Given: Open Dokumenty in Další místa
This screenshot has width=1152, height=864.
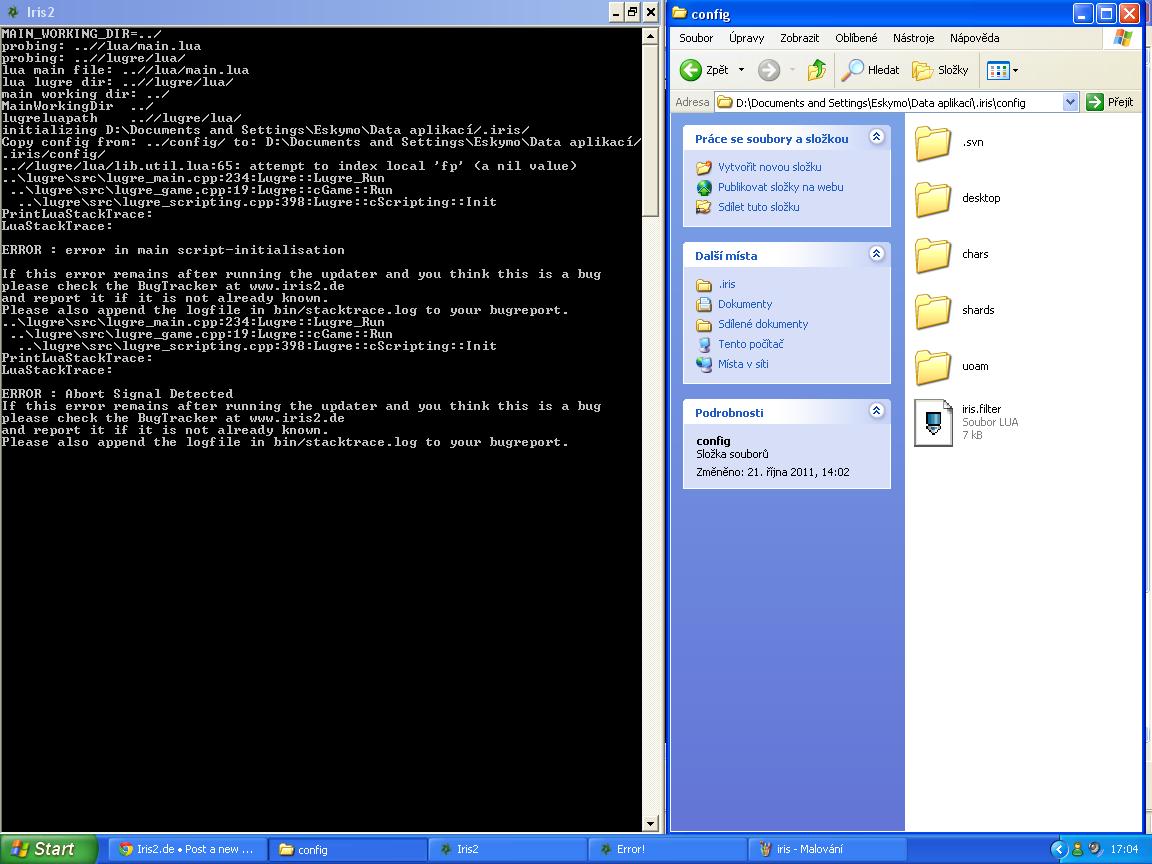Looking at the screenshot, I should pos(745,304).
